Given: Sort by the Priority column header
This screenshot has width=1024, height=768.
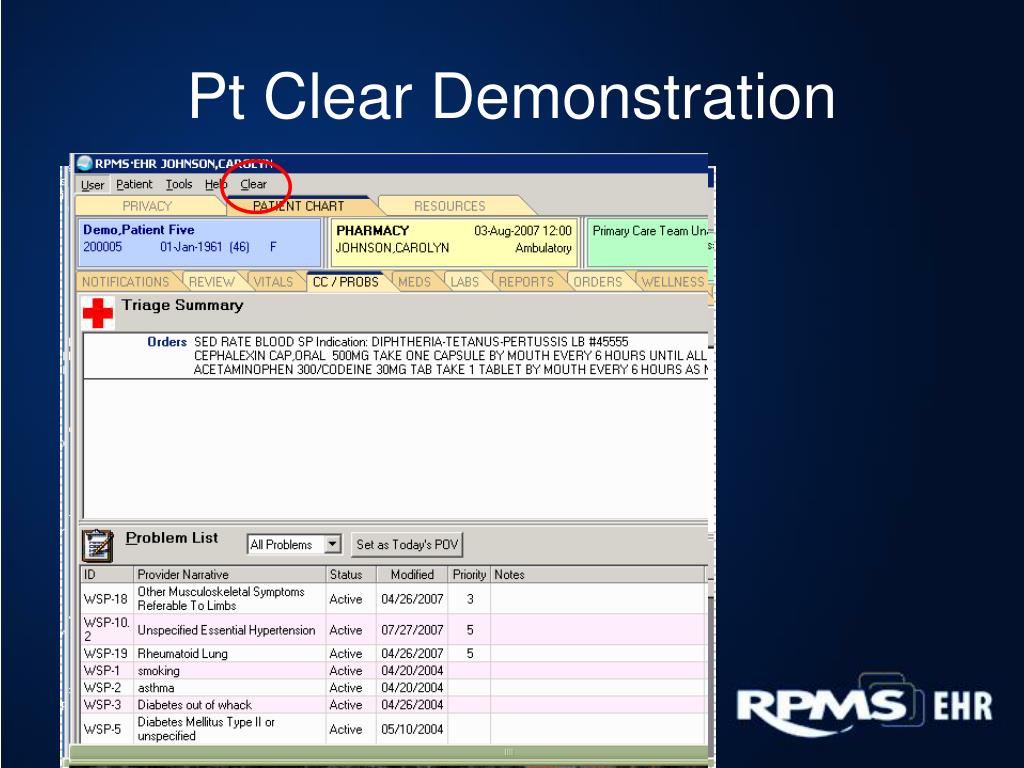Looking at the screenshot, I should (469, 575).
